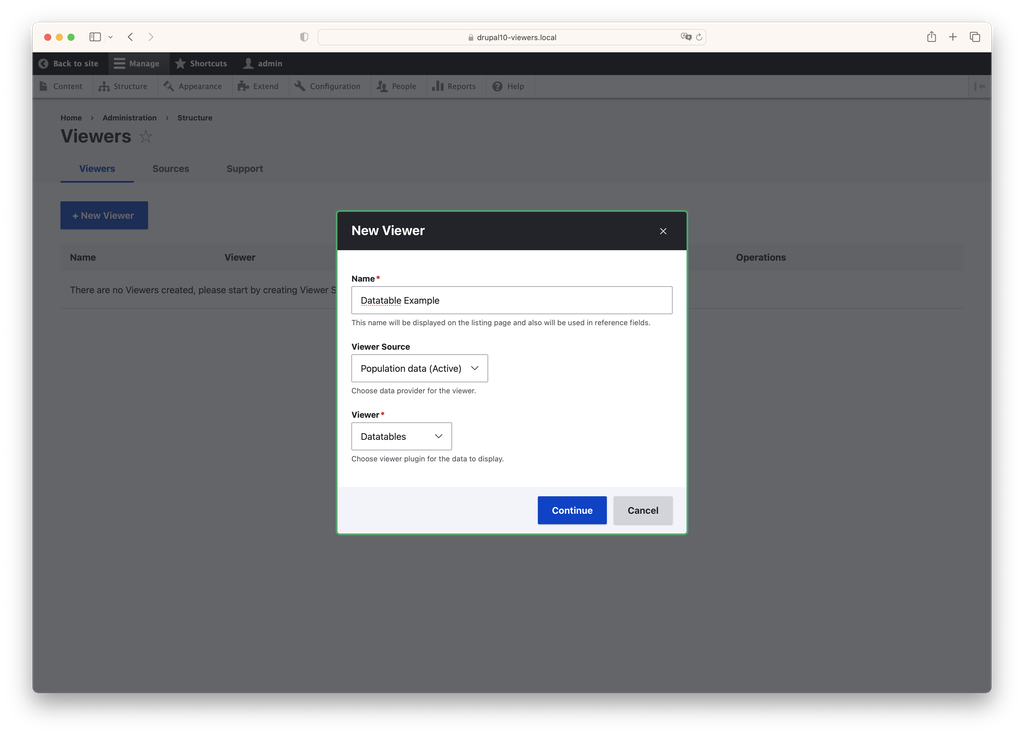Click the Continue button
The image size is (1024, 736).
[572, 511]
